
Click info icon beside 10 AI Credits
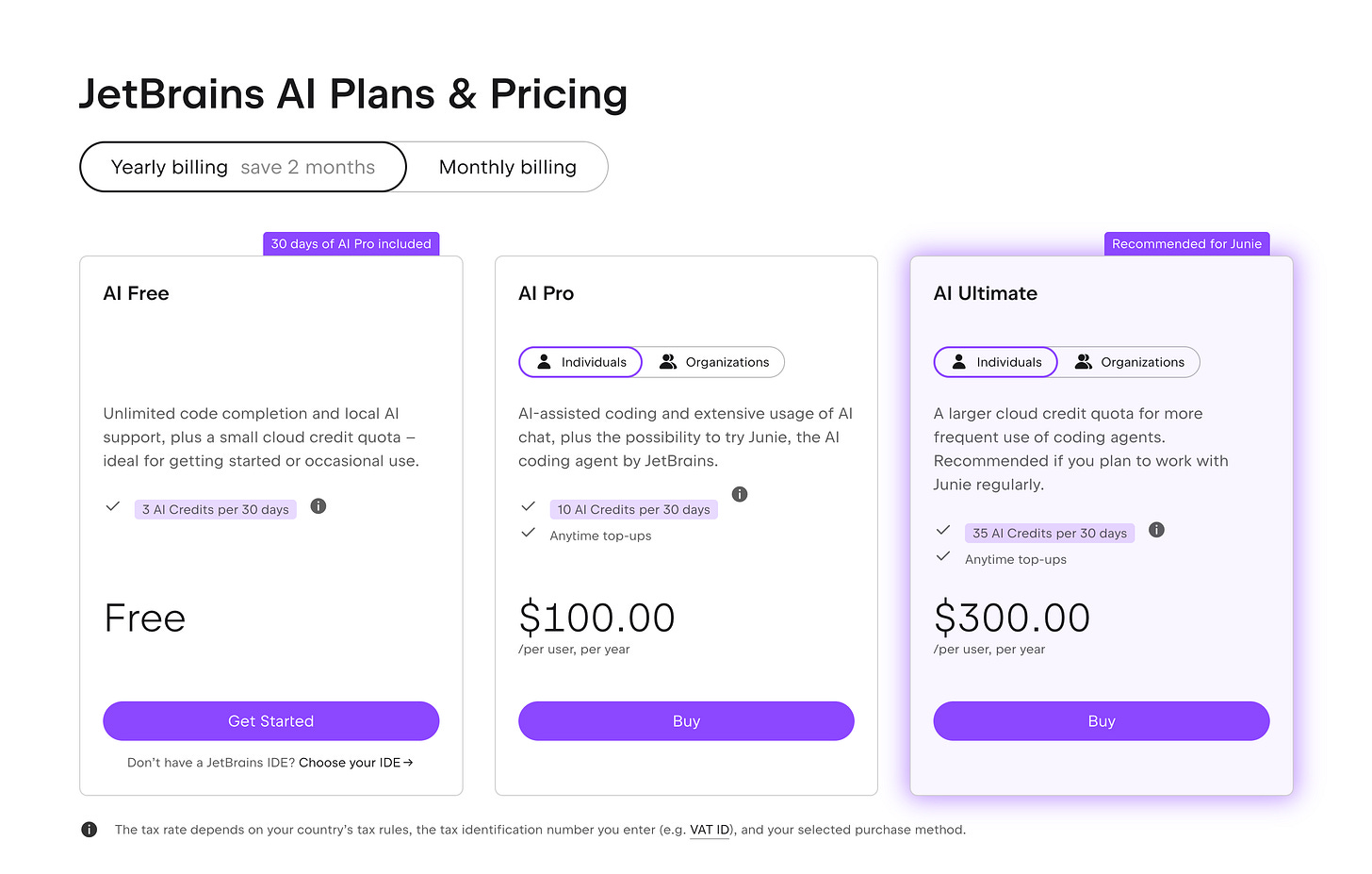(x=740, y=494)
